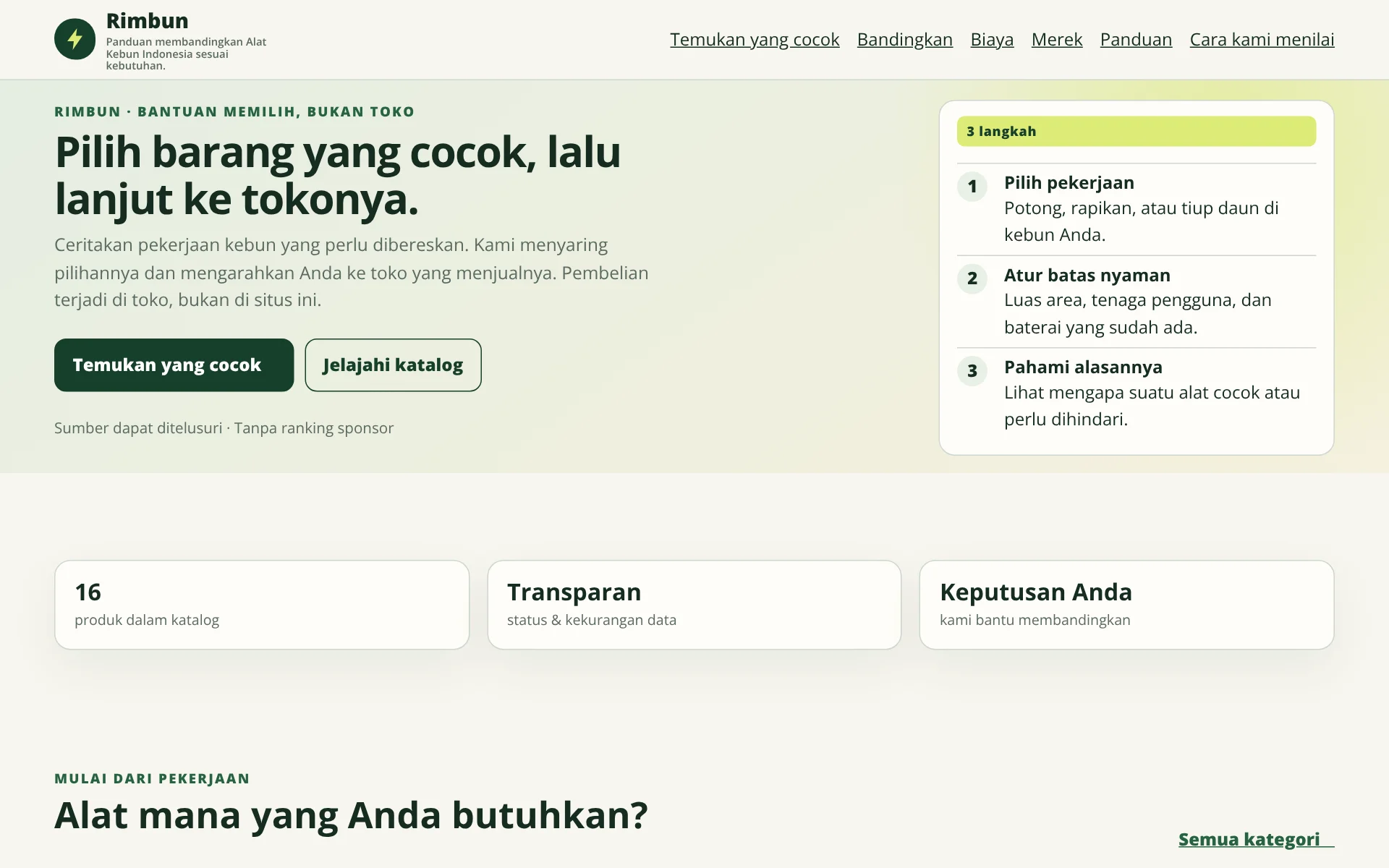Viewport: 1389px width, 868px height.
Task: Open the Biaya navigation item
Action: click(x=992, y=39)
